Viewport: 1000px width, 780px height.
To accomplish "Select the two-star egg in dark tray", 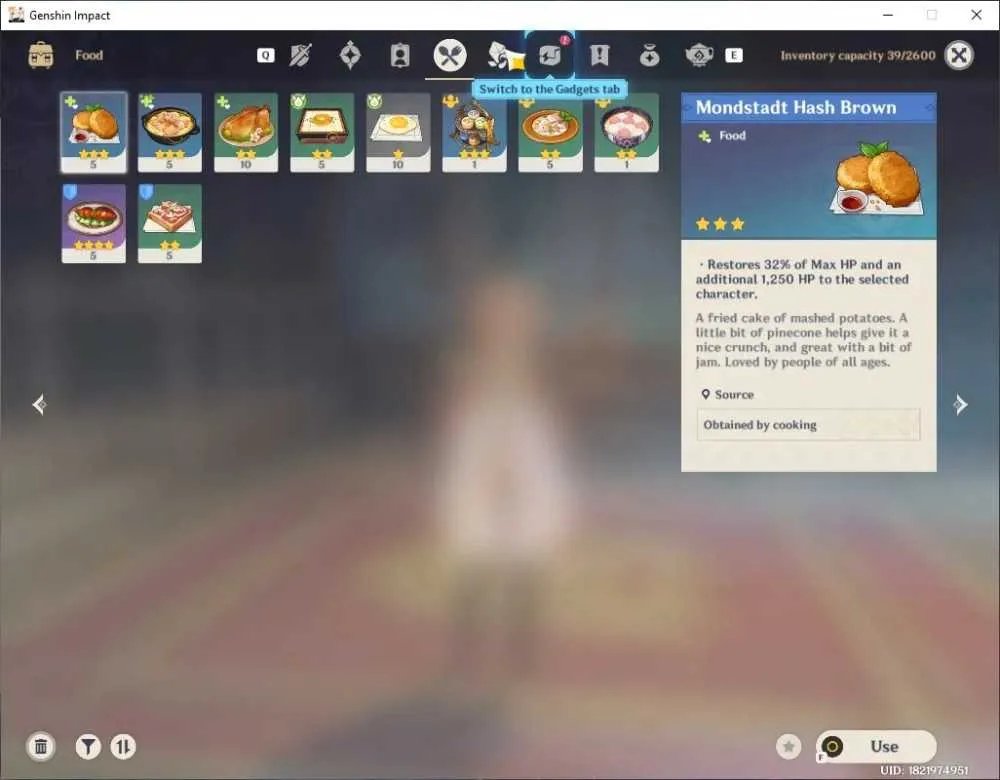I will [x=322, y=132].
